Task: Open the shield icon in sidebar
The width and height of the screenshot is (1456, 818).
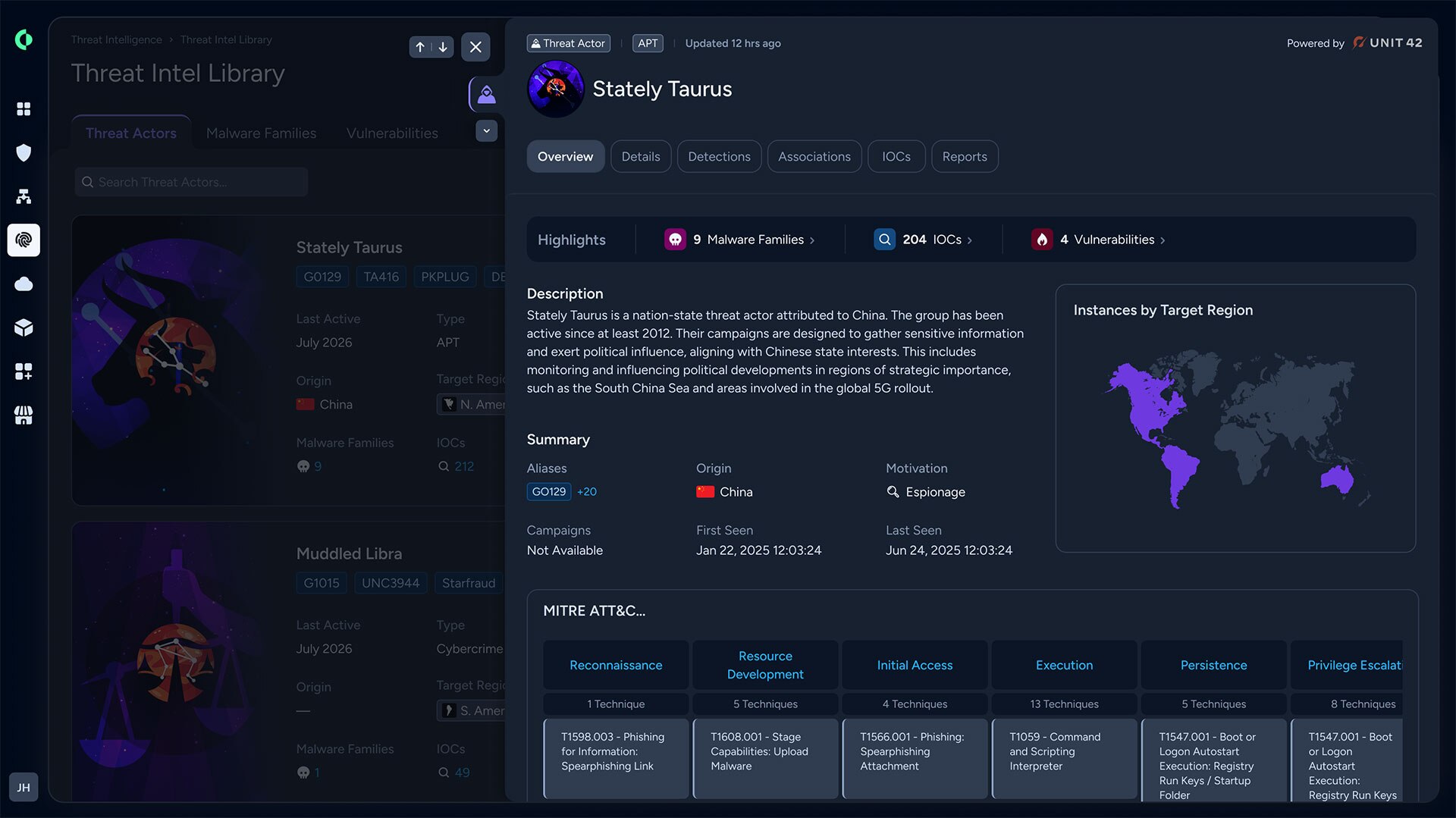Action: click(x=24, y=152)
